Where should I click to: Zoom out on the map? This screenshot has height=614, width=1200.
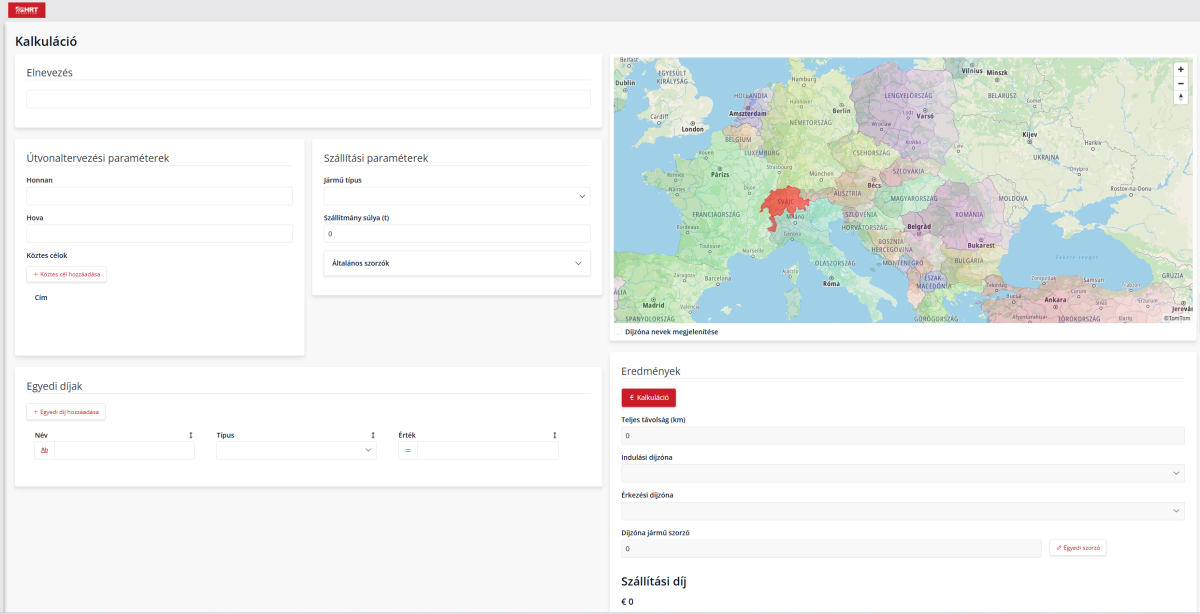(1181, 83)
